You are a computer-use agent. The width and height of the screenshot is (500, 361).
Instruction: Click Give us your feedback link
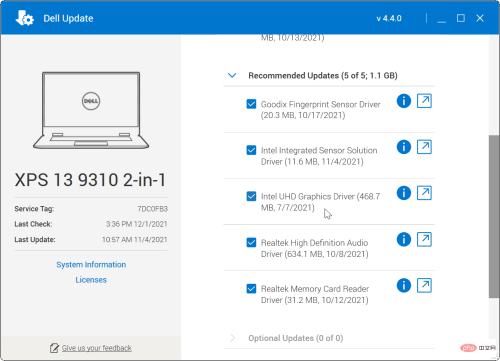pos(97,348)
